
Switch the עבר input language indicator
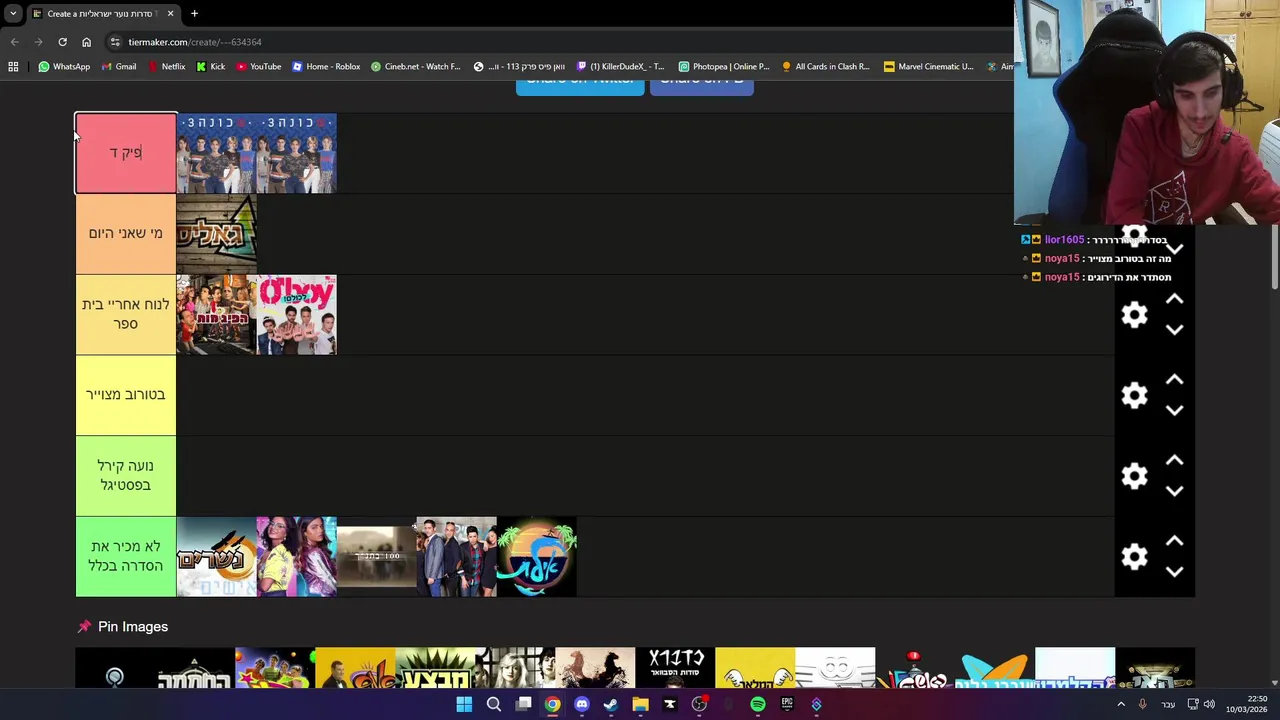1168,705
